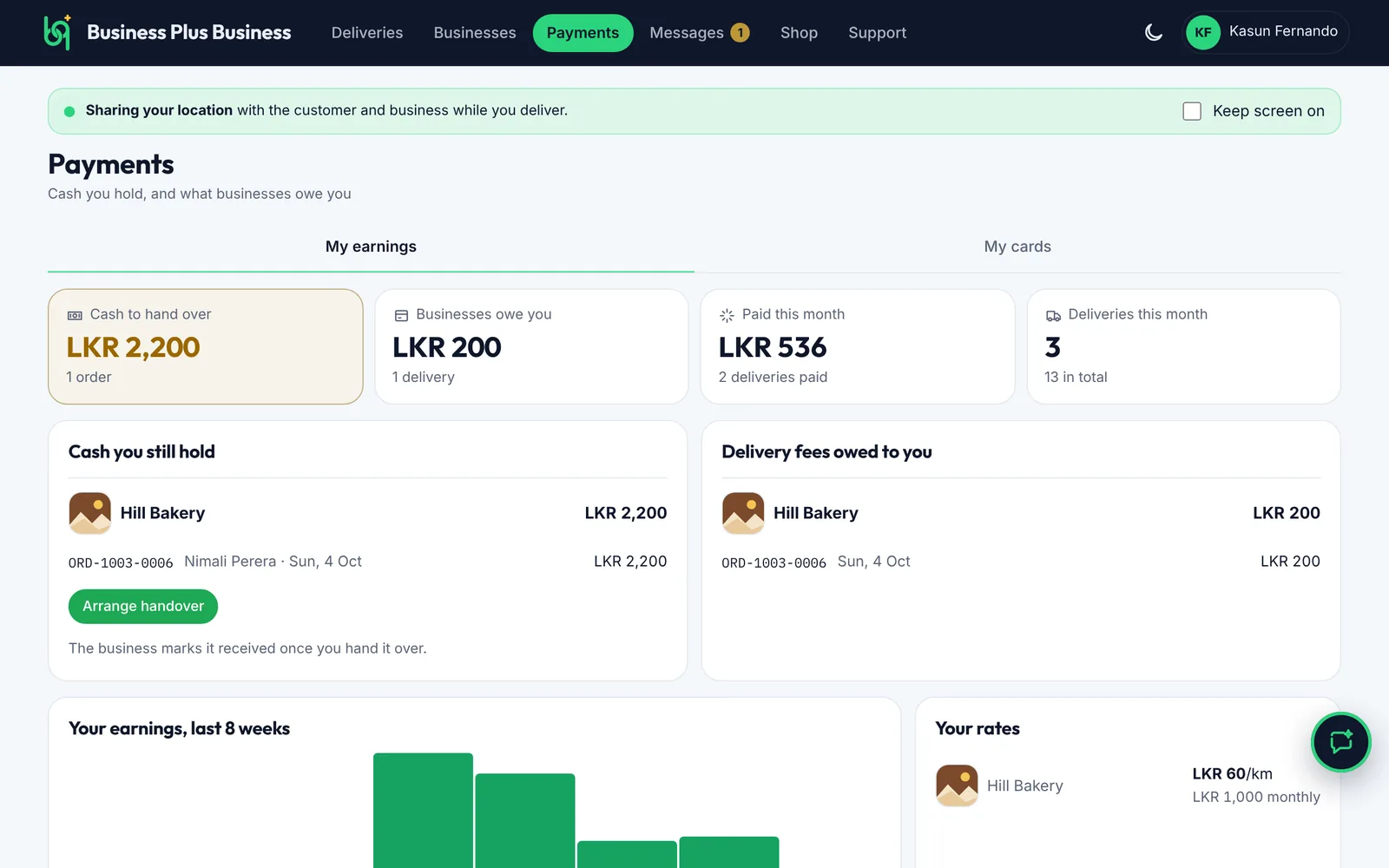Viewport: 1389px width, 868px height.
Task: Click order ID under Delivery fees owed to you
Action: point(773,562)
